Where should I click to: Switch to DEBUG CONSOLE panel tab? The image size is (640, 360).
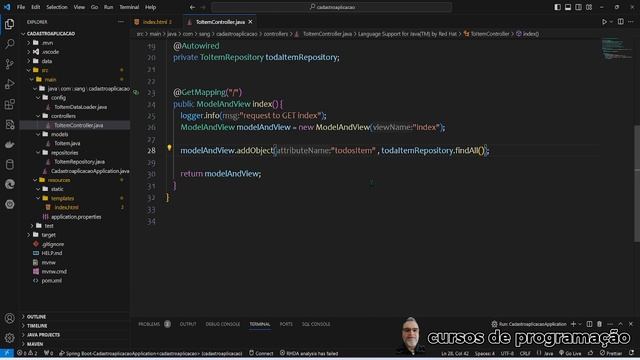tap(222, 324)
